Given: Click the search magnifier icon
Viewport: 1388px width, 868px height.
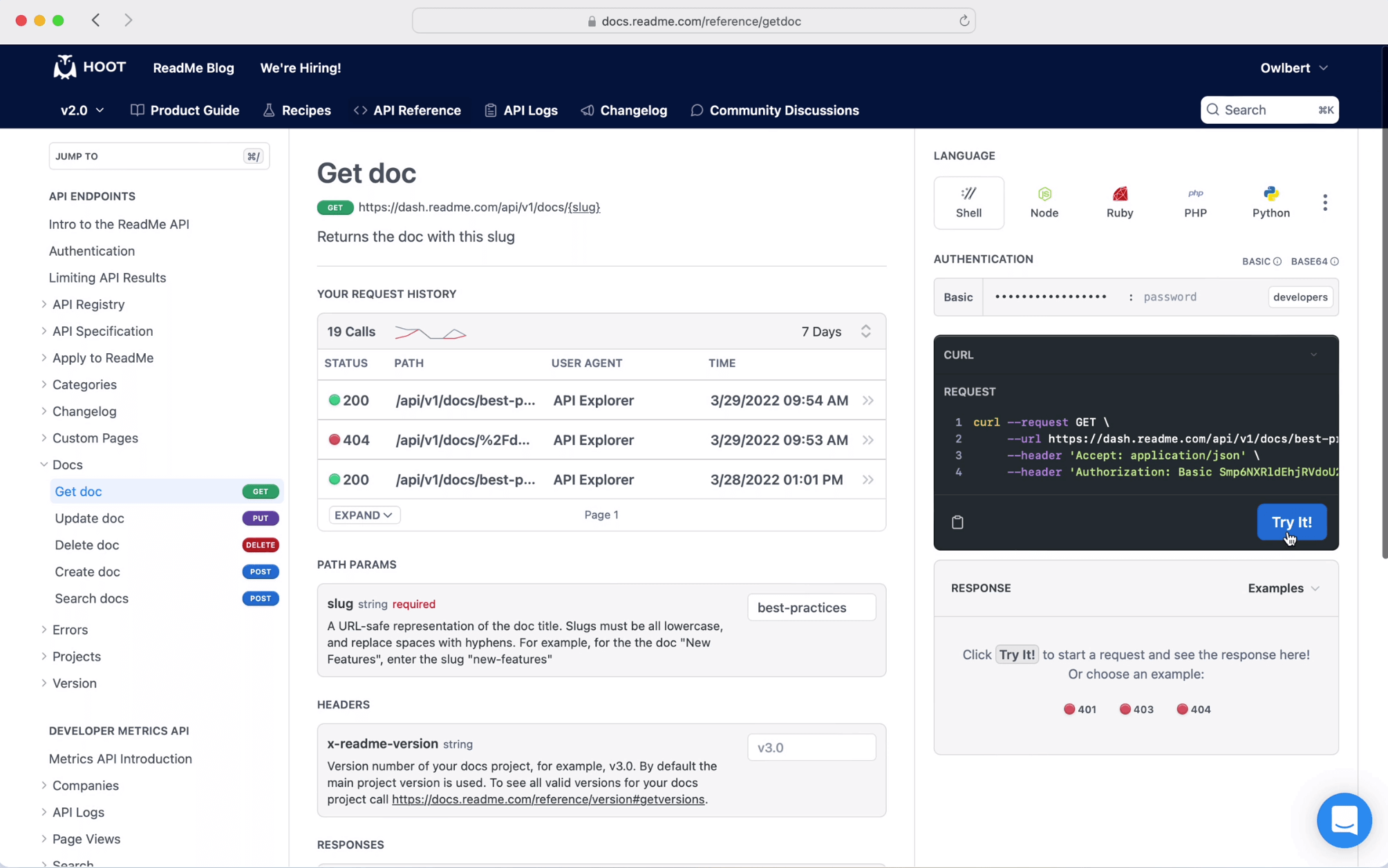Looking at the screenshot, I should (1212, 110).
